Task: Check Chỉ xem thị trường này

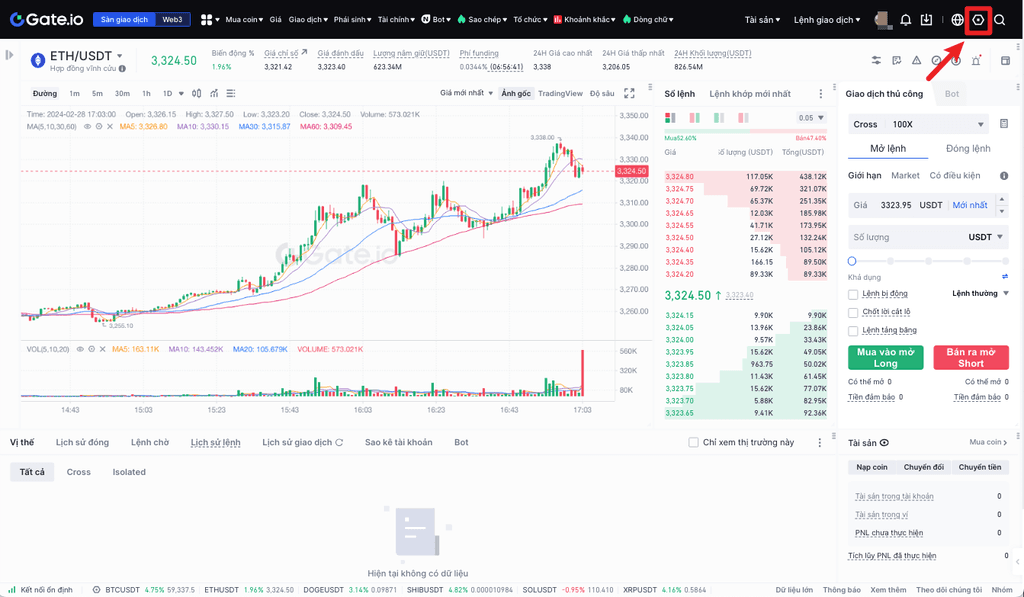Action: [x=694, y=442]
